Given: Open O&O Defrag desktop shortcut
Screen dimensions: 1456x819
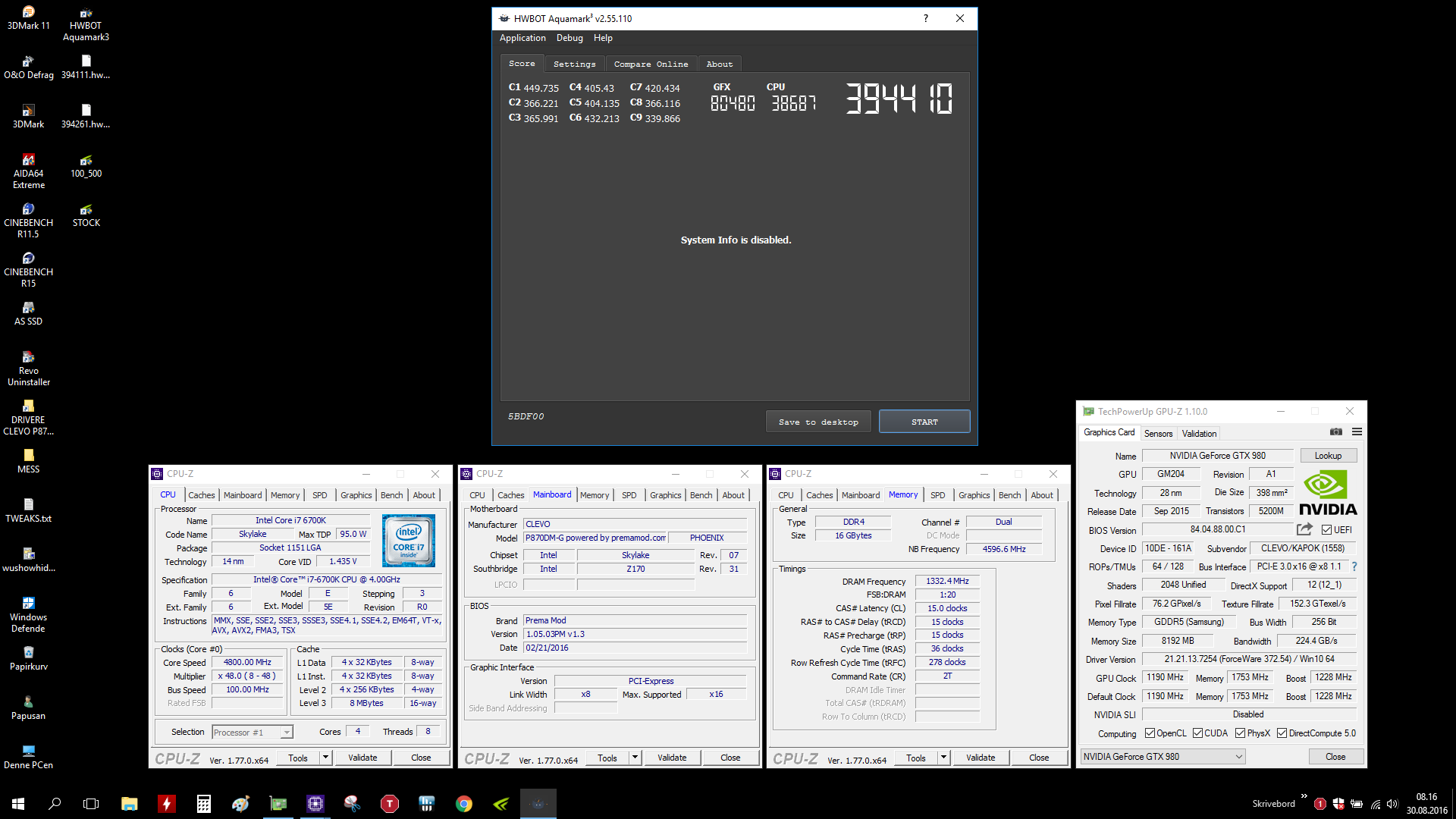Looking at the screenshot, I should pos(28,67).
